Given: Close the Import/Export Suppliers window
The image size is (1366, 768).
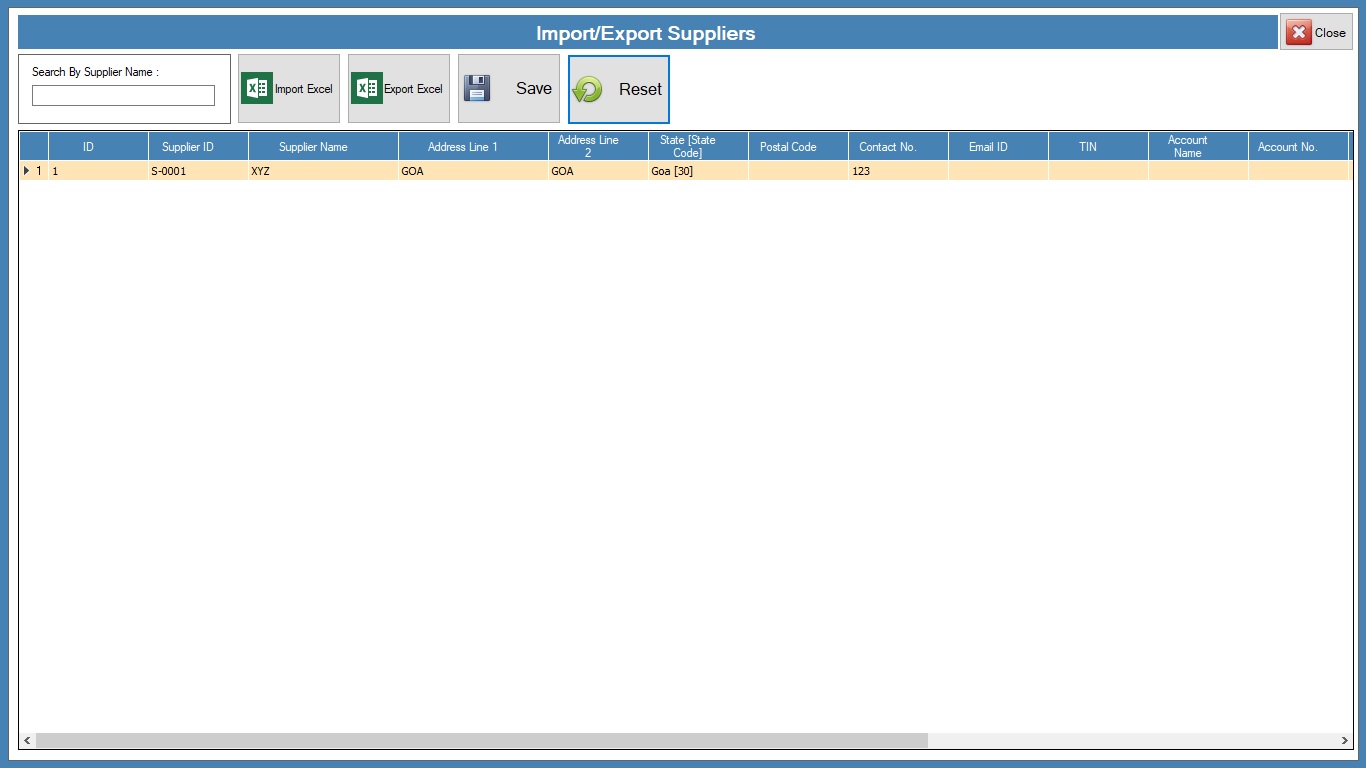Looking at the screenshot, I should (1316, 32).
